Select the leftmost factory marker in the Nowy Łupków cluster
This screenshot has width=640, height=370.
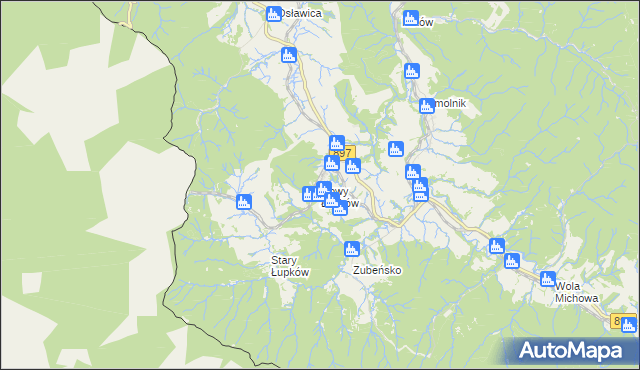309,194
